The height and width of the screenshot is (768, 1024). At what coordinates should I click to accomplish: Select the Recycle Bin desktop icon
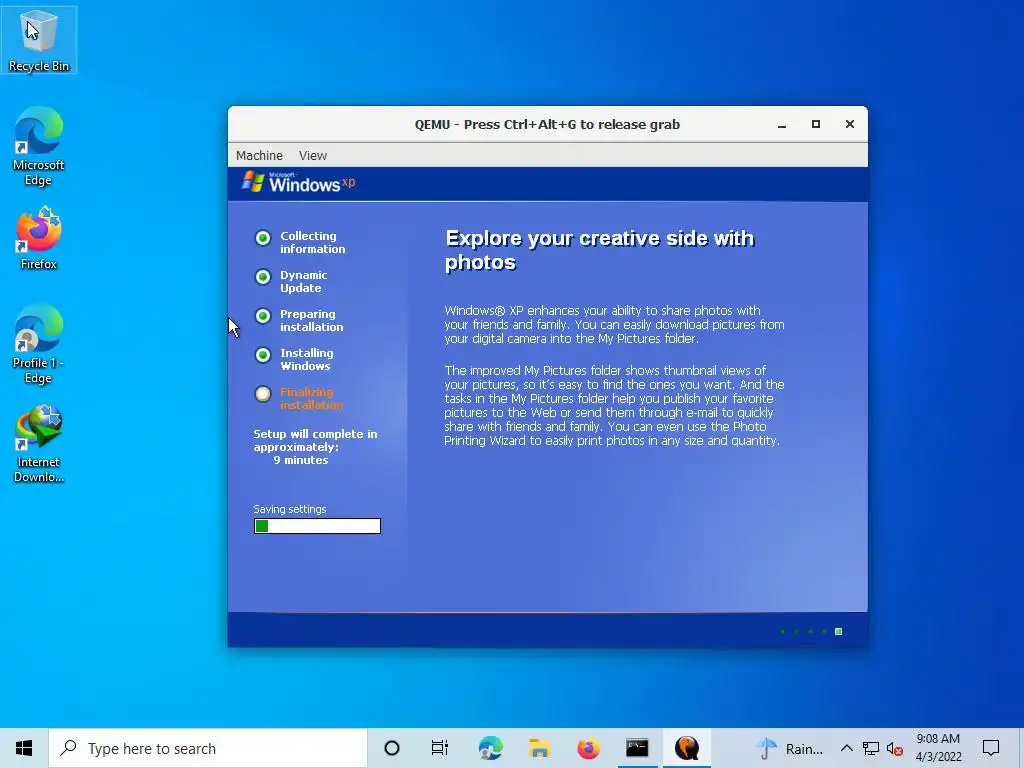[x=39, y=40]
